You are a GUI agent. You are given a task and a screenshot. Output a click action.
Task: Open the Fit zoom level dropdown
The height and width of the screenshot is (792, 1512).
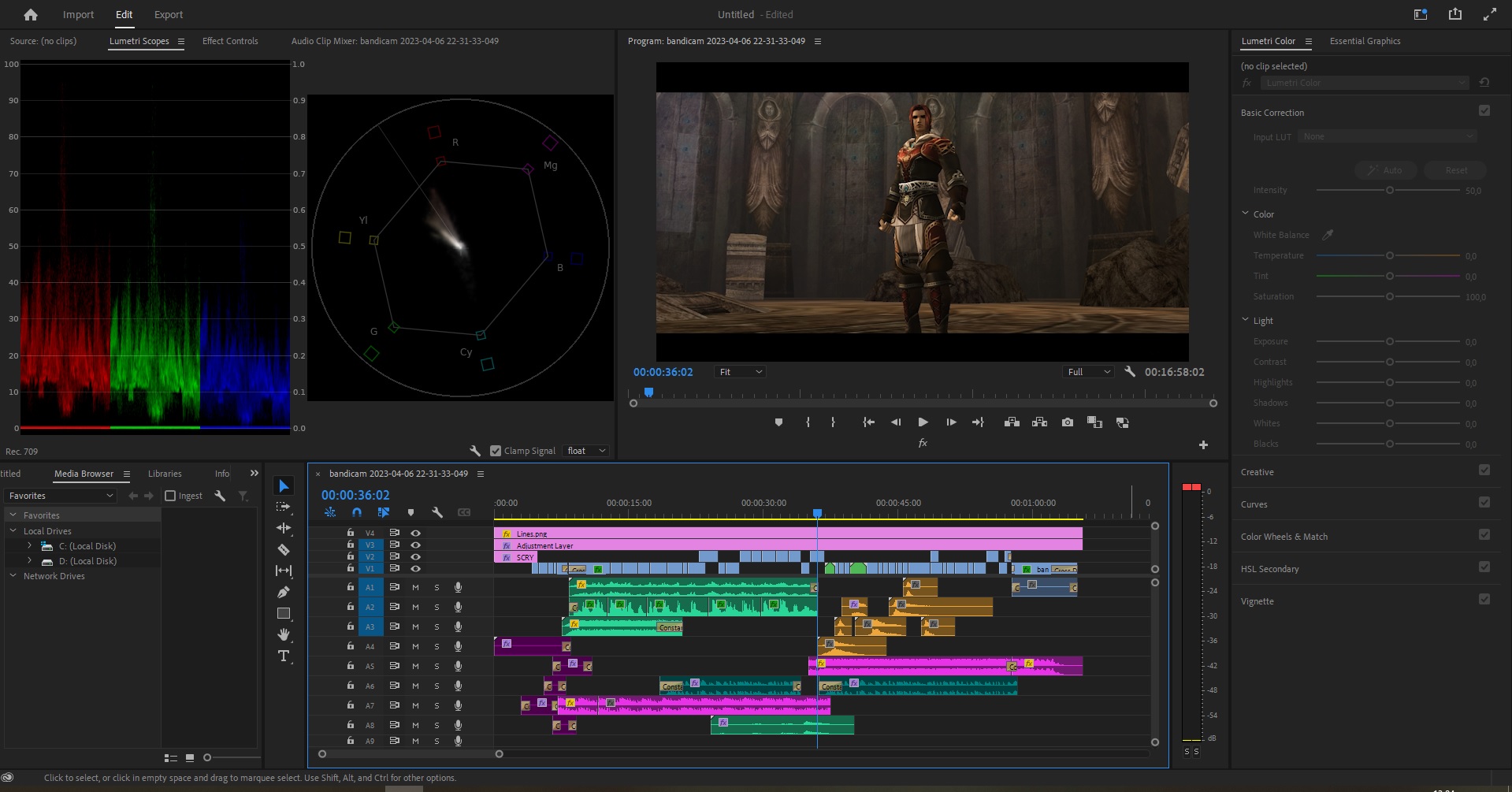tap(740, 372)
